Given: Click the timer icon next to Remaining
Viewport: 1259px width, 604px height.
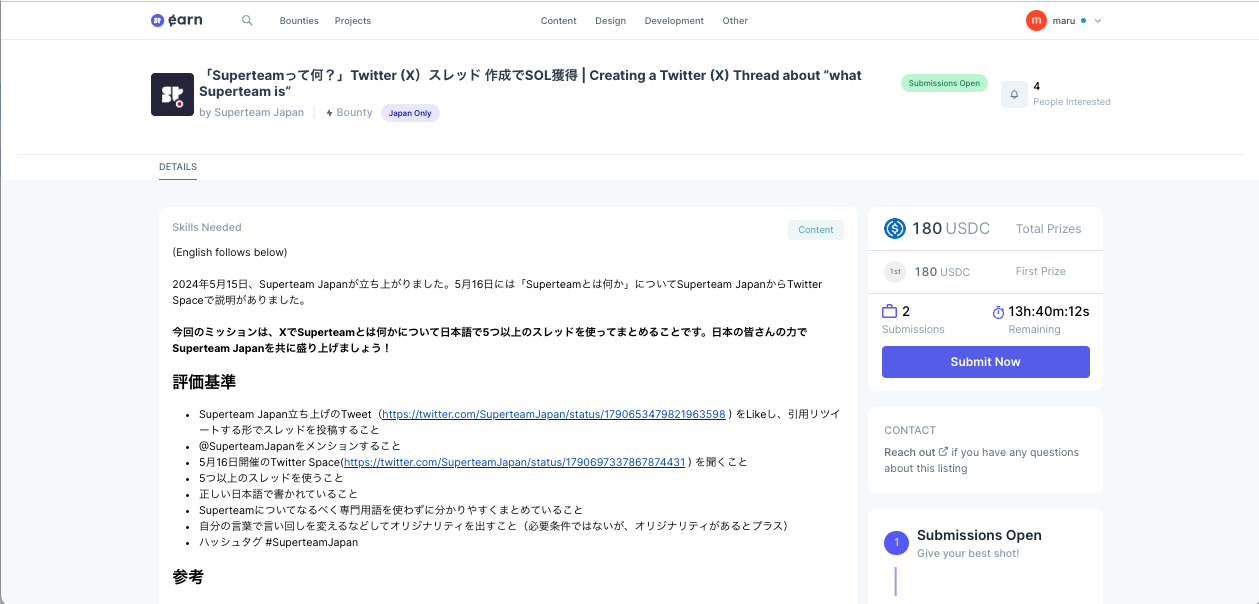Looking at the screenshot, I should (998, 312).
